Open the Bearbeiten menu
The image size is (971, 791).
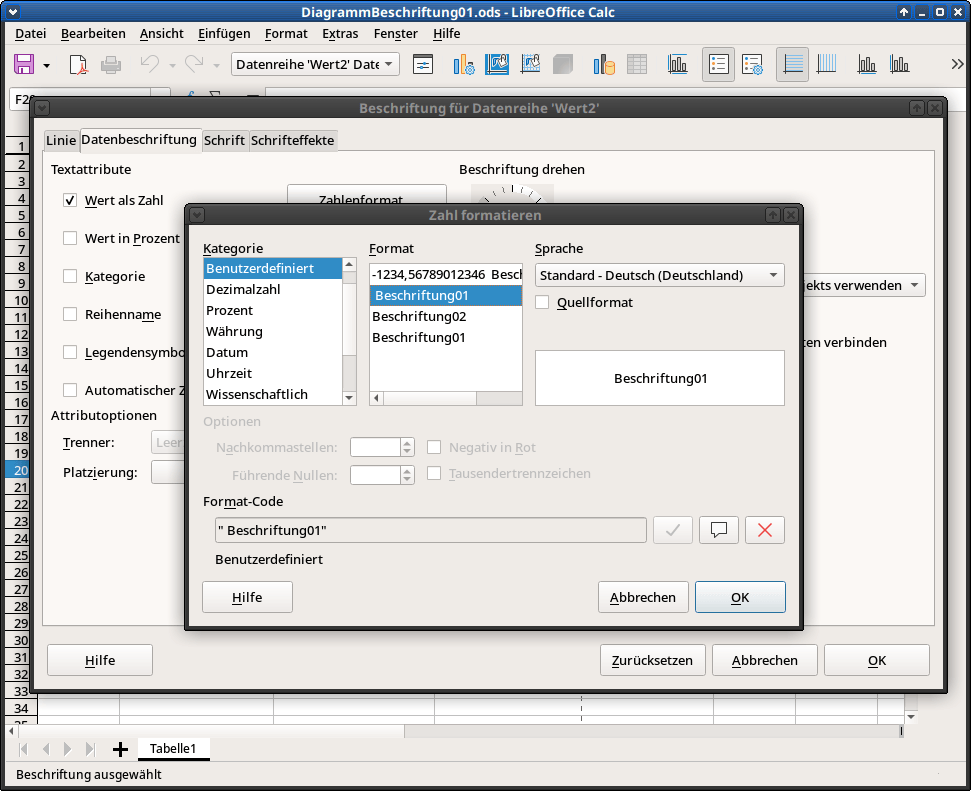coord(93,33)
